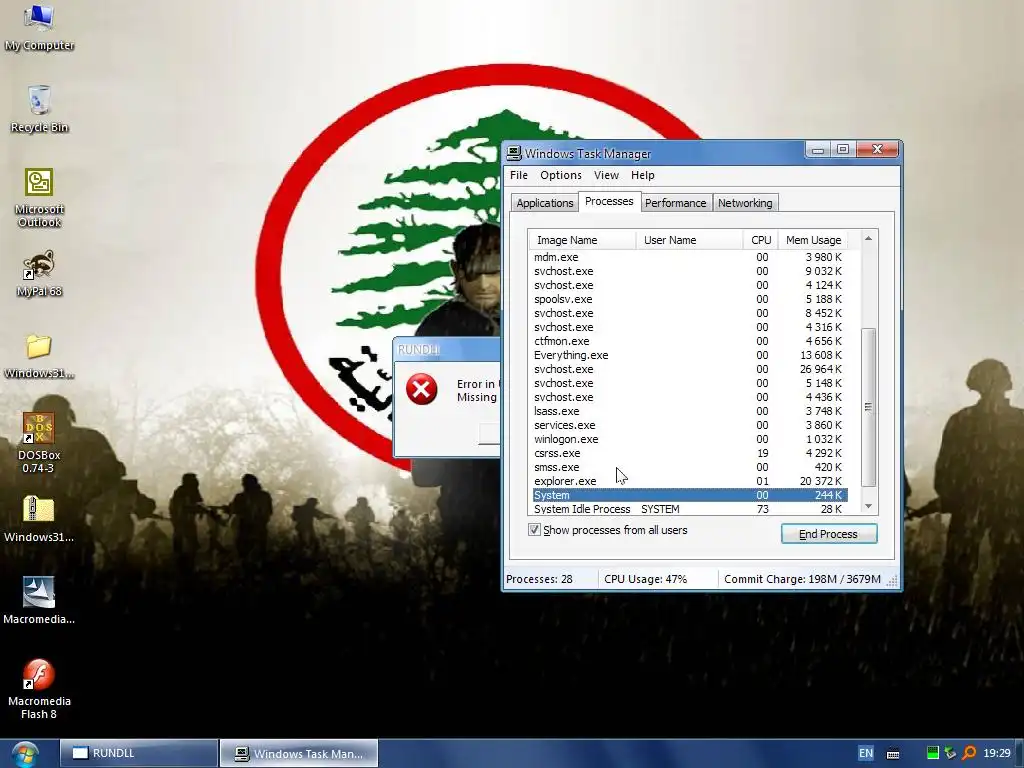Open the Options menu
Image resolution: width=1024 pixels, height=768 pixels.
[x=560, y=175]
